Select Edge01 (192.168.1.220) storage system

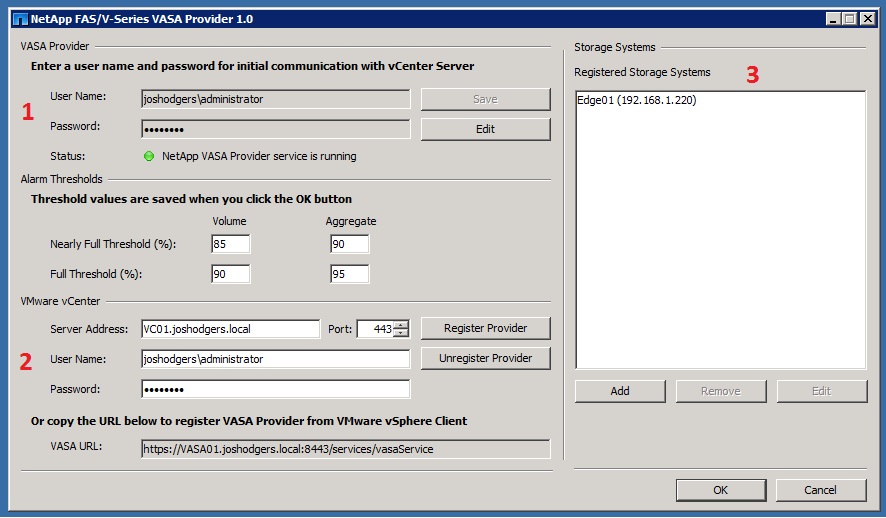pyautogui.click(x=636, y=101)
